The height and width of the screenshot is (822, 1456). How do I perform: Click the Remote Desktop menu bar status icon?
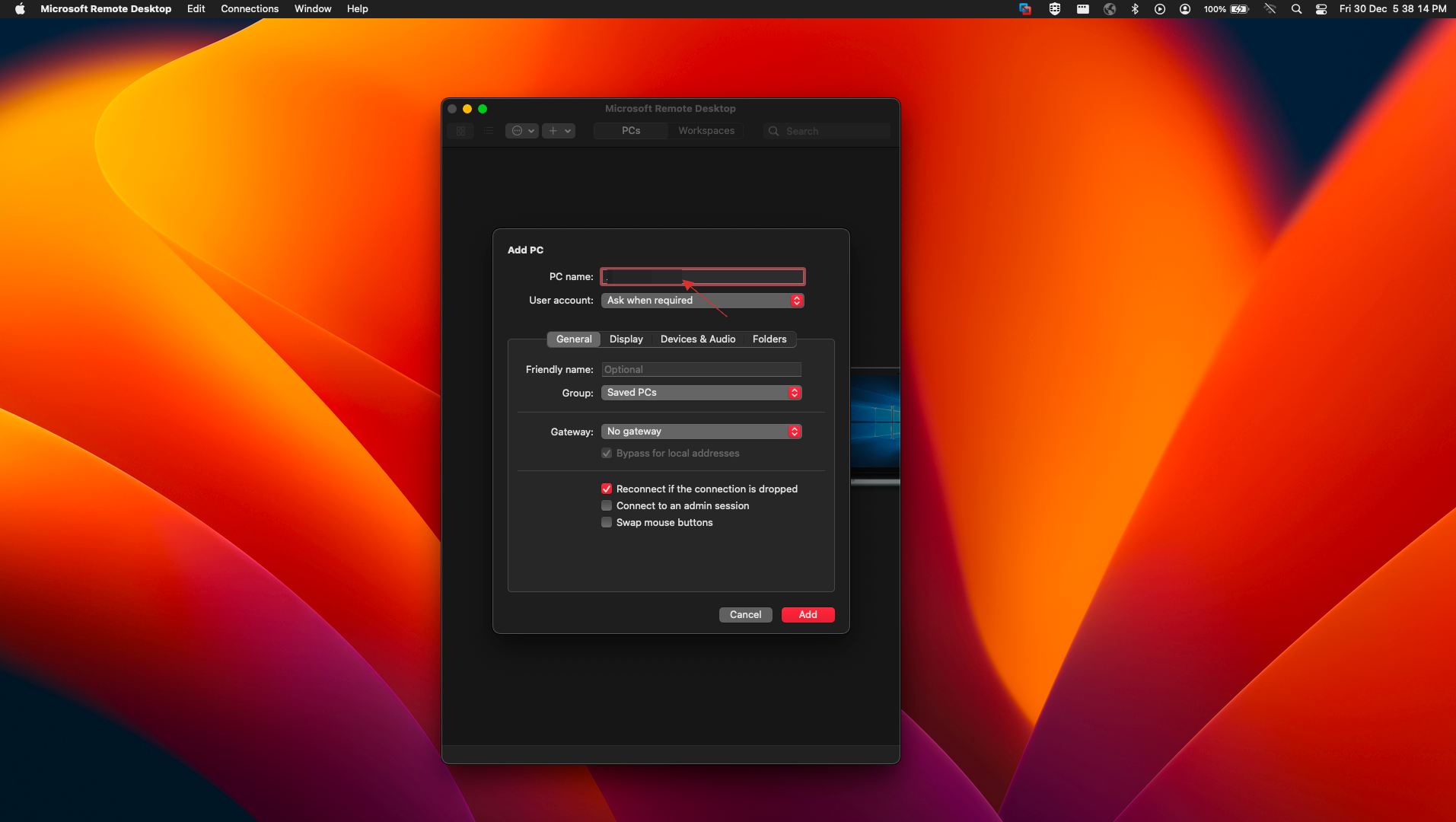point(1025,9)
